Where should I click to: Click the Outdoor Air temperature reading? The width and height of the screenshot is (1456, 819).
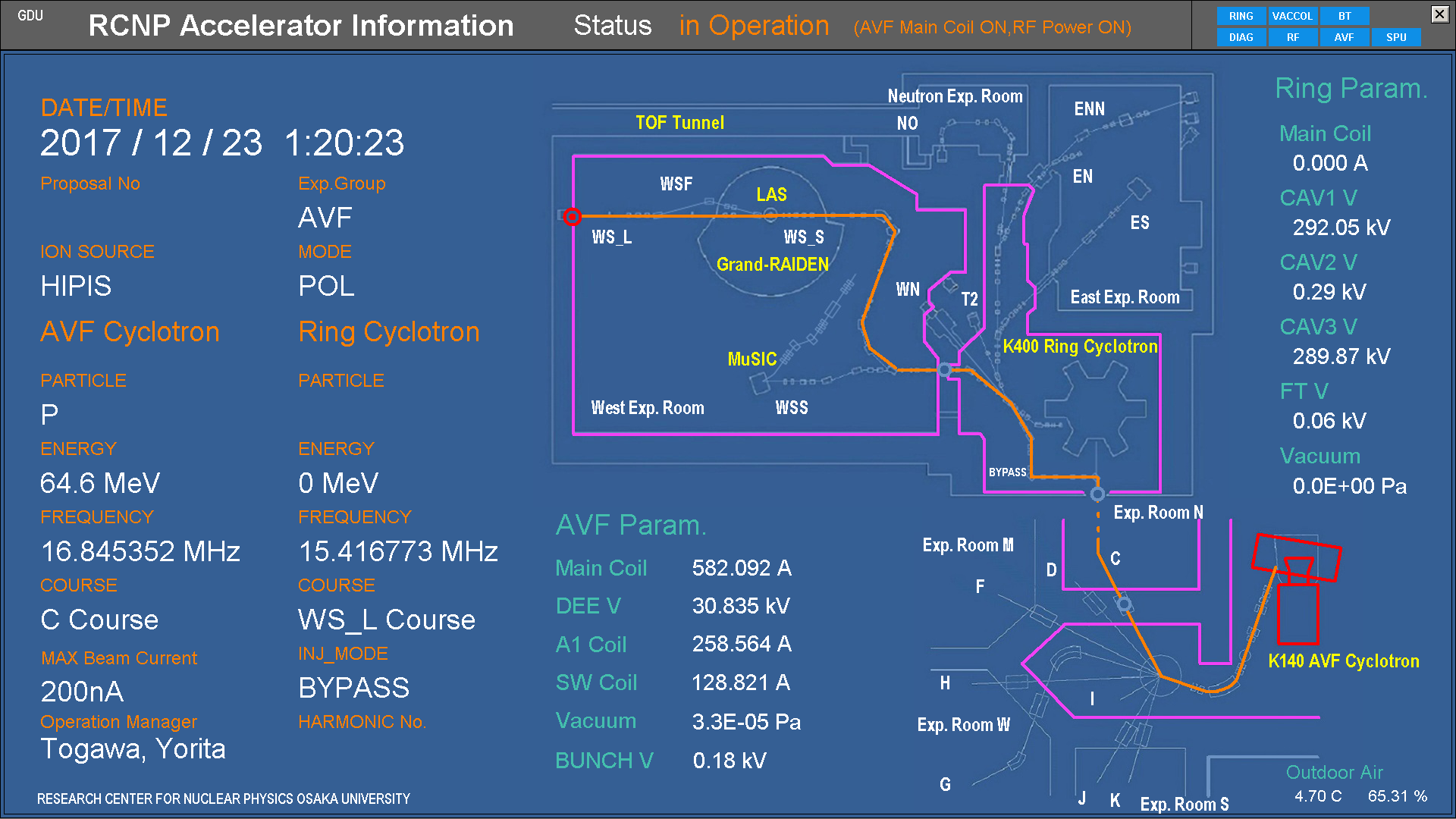click(x=1317, y=796)
